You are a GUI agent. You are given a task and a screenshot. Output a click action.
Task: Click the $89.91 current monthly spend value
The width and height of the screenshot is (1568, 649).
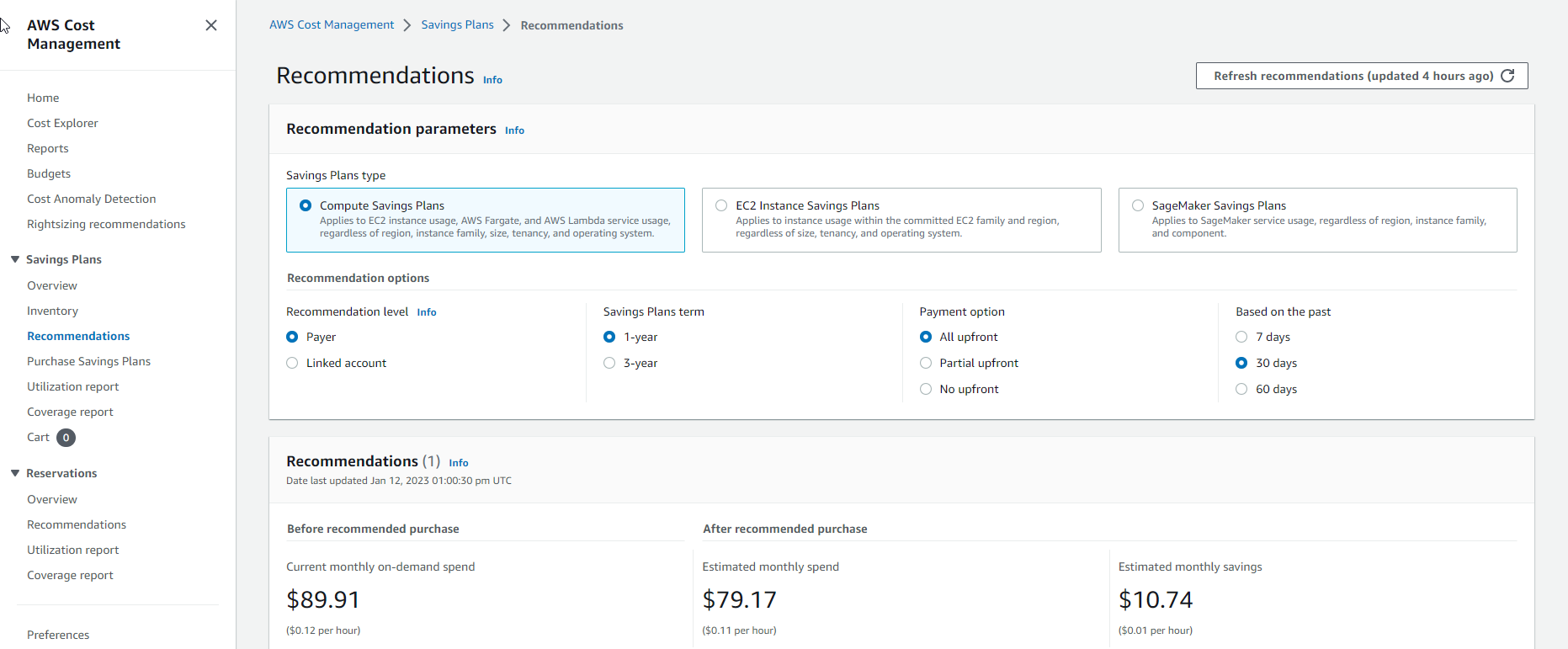coord(323,599)
